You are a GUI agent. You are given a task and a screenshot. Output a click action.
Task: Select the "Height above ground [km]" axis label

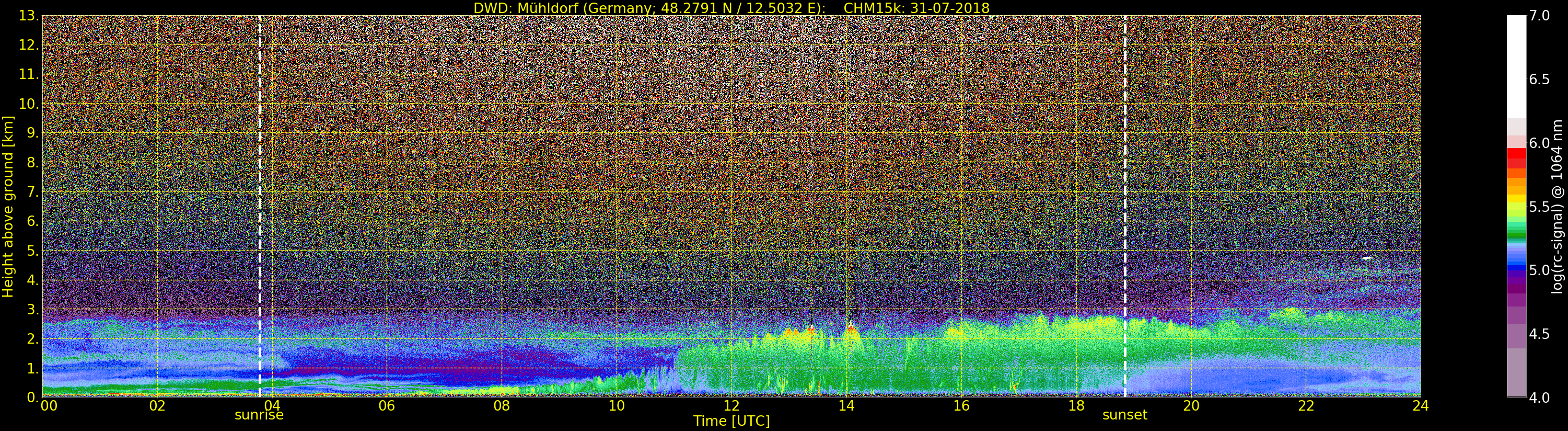[x=8, y=207]
